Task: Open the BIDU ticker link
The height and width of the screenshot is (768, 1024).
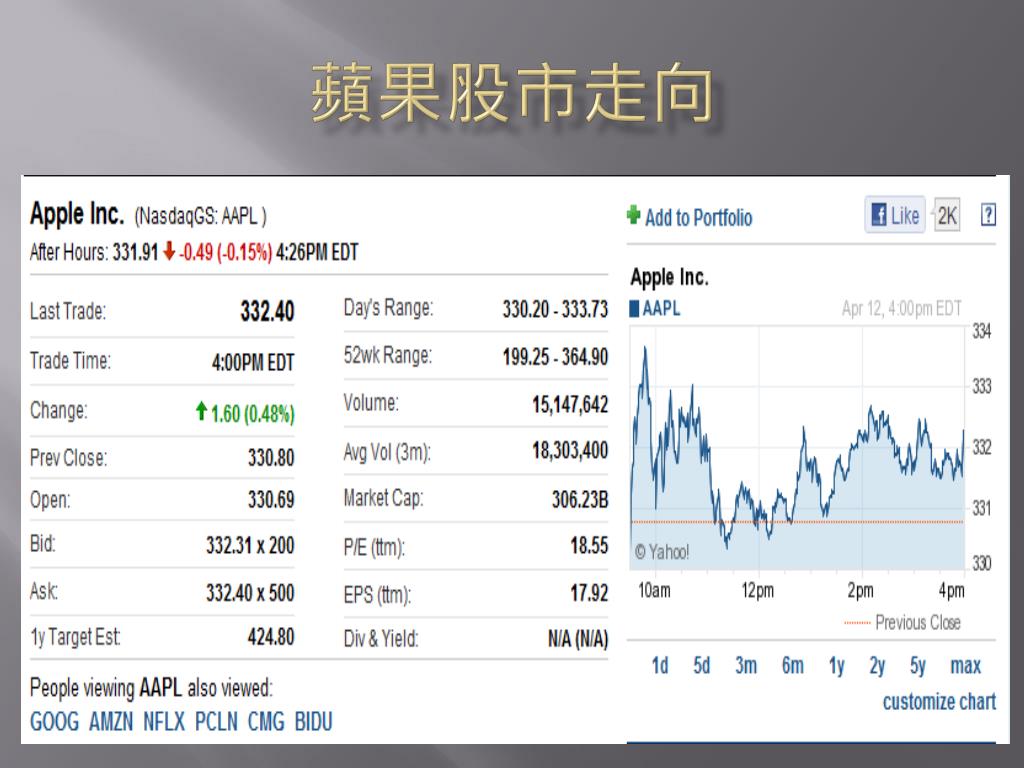Action: [313, 722]
